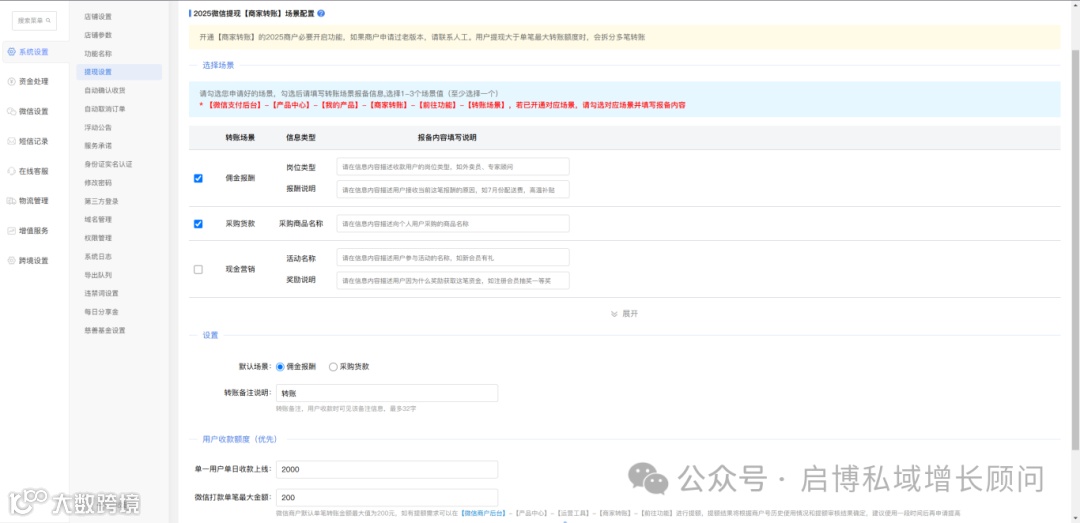Open 在线客服 main menu
Viewport: 1080px width, 523px height.
[x=34, y=171]
